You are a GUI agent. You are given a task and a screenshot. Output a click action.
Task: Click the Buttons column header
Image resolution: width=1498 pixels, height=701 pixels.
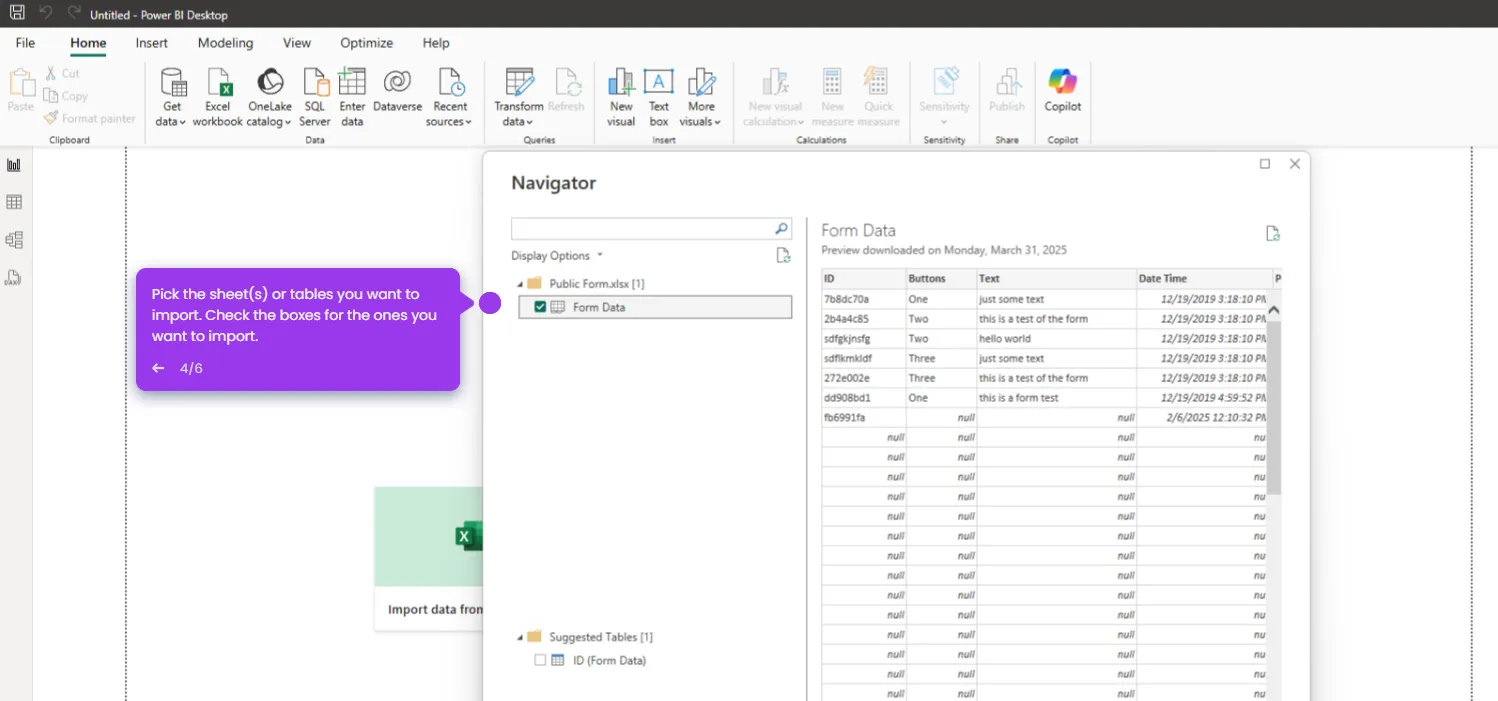tap(941, 278)
